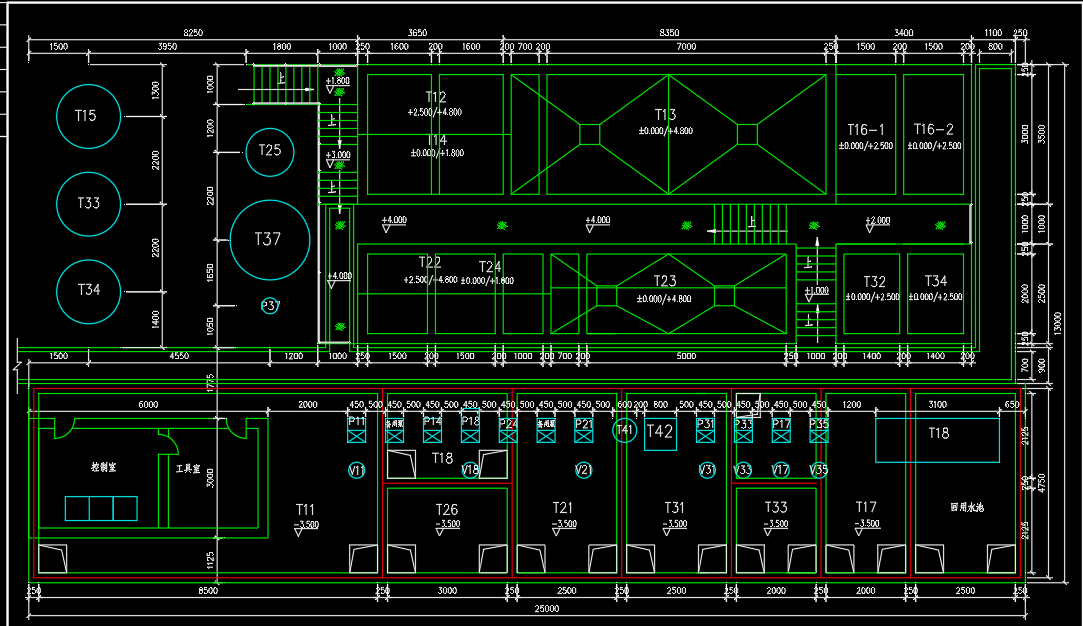Click the T26 room label

[x=447, y=510]
